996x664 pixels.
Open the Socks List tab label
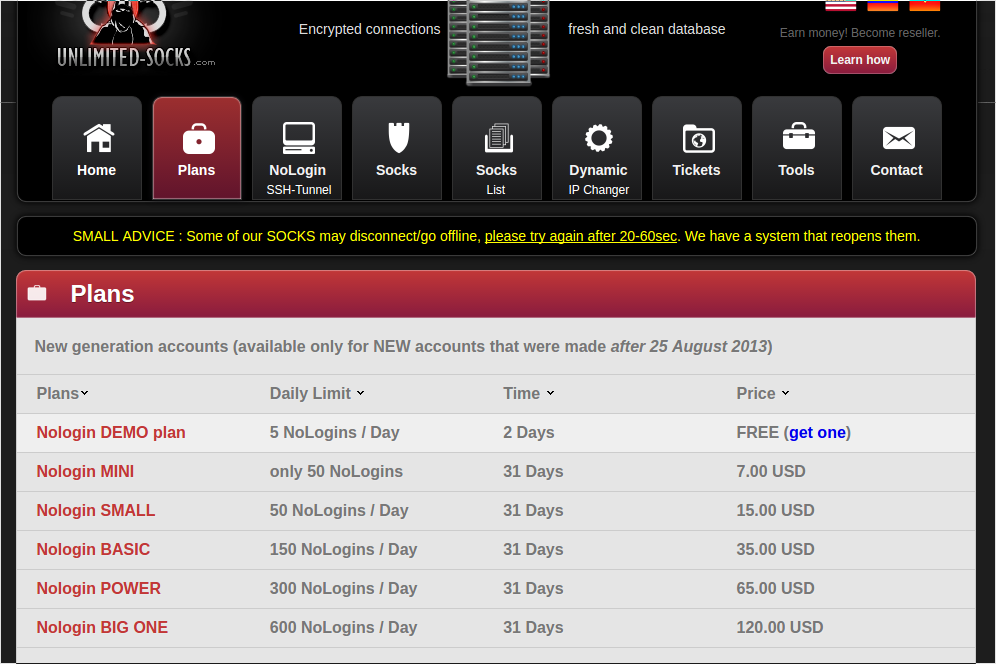496,179
